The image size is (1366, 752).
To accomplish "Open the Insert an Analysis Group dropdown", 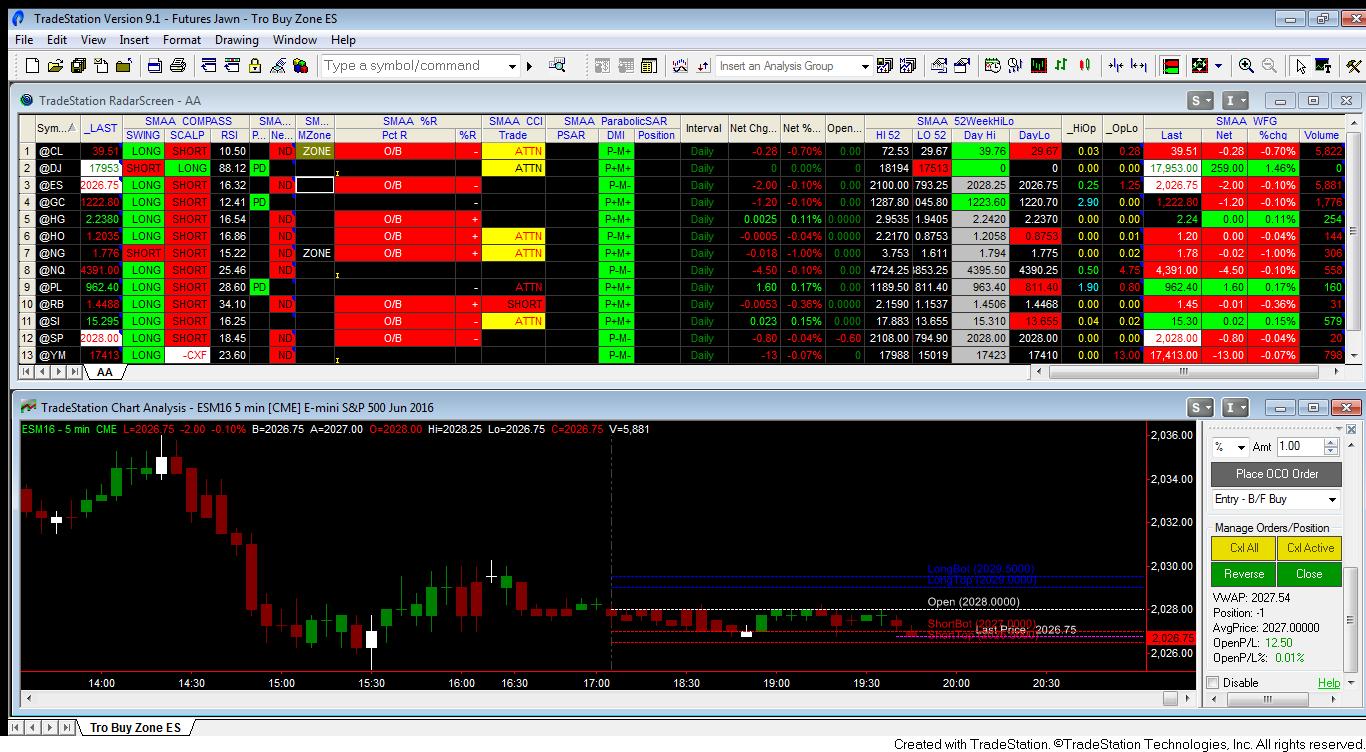I will pyautogui.click(x=866, y=65).
